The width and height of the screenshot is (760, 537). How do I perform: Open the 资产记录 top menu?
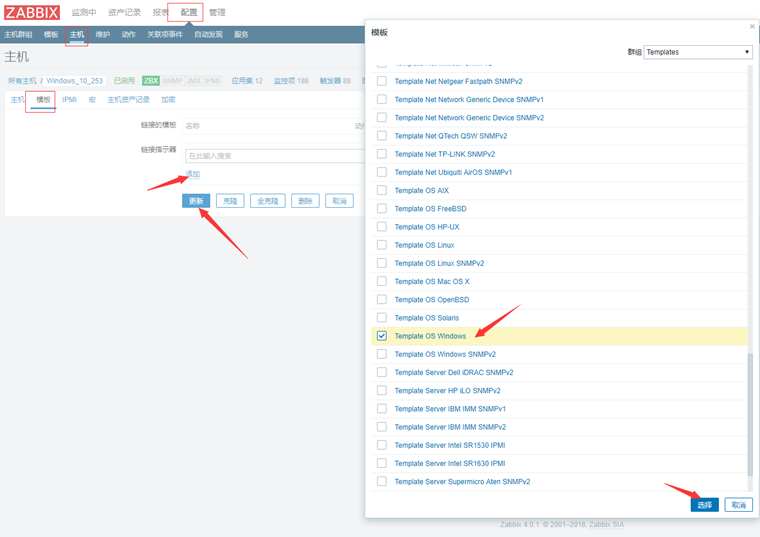coord(124,12)
